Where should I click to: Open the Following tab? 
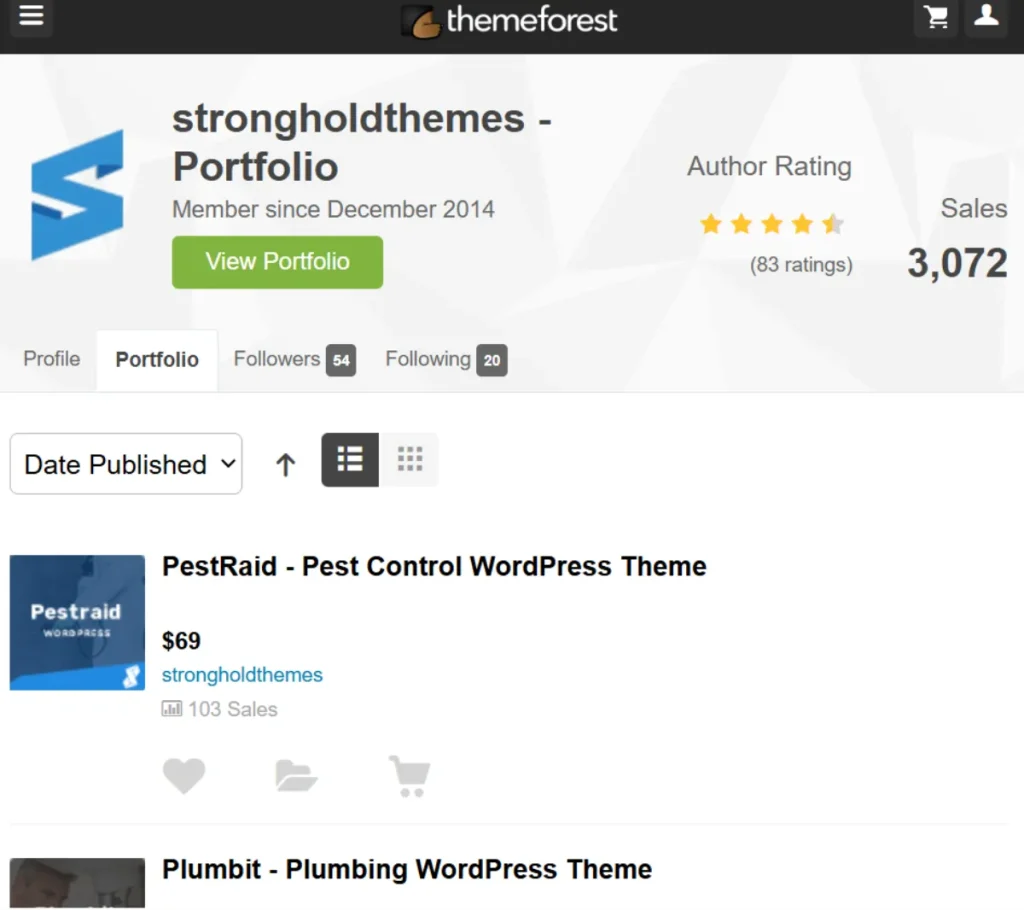tap(446, 359)
